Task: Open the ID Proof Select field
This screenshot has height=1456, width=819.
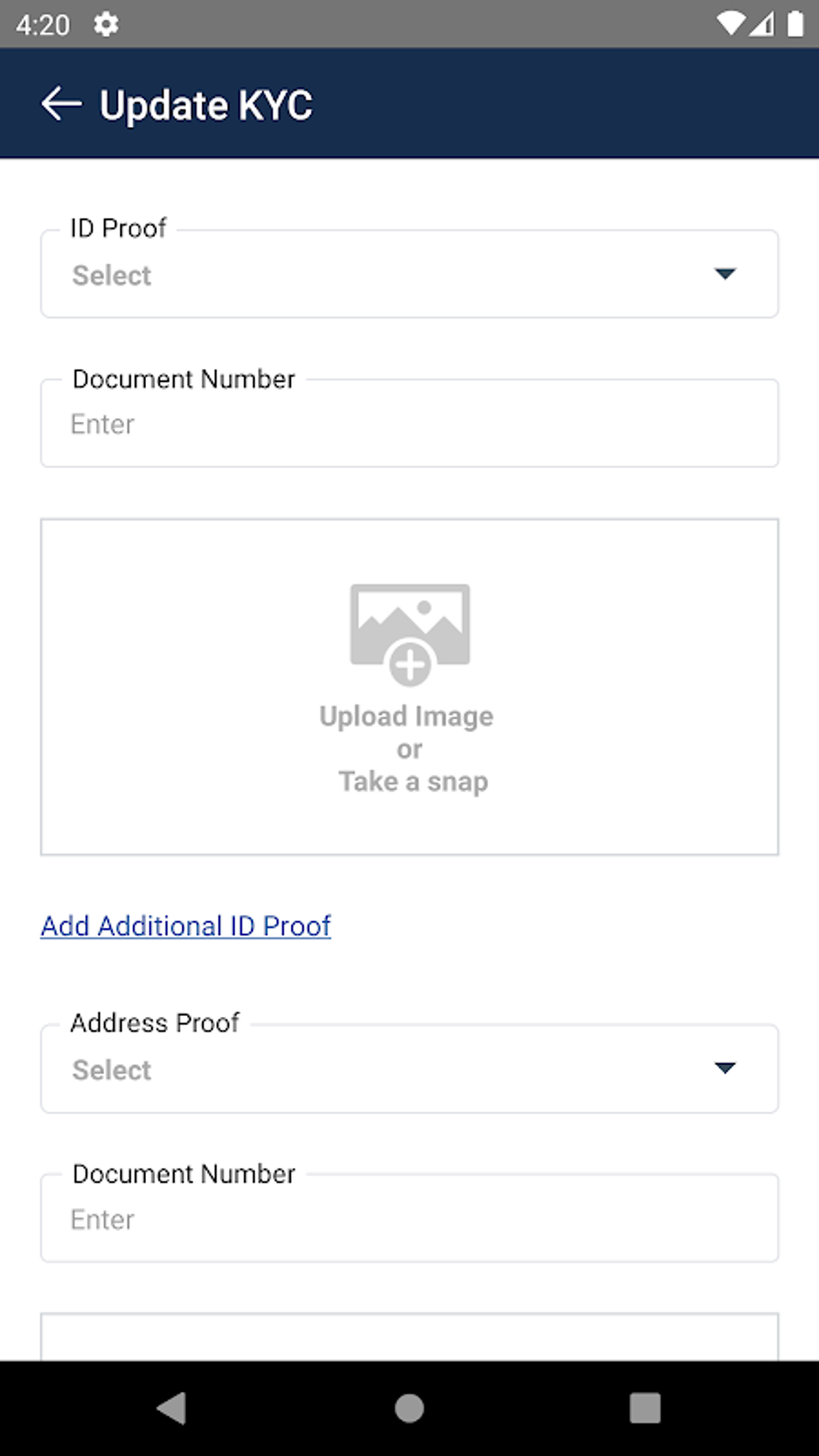Action: pos(385,275)
